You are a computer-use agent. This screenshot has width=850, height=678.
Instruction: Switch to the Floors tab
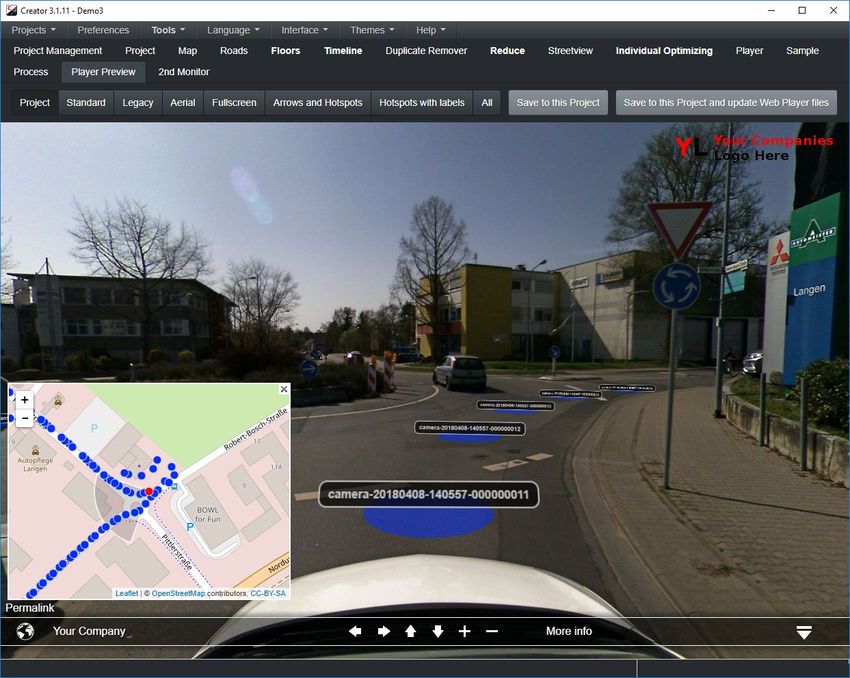click(x=286, y=50)
